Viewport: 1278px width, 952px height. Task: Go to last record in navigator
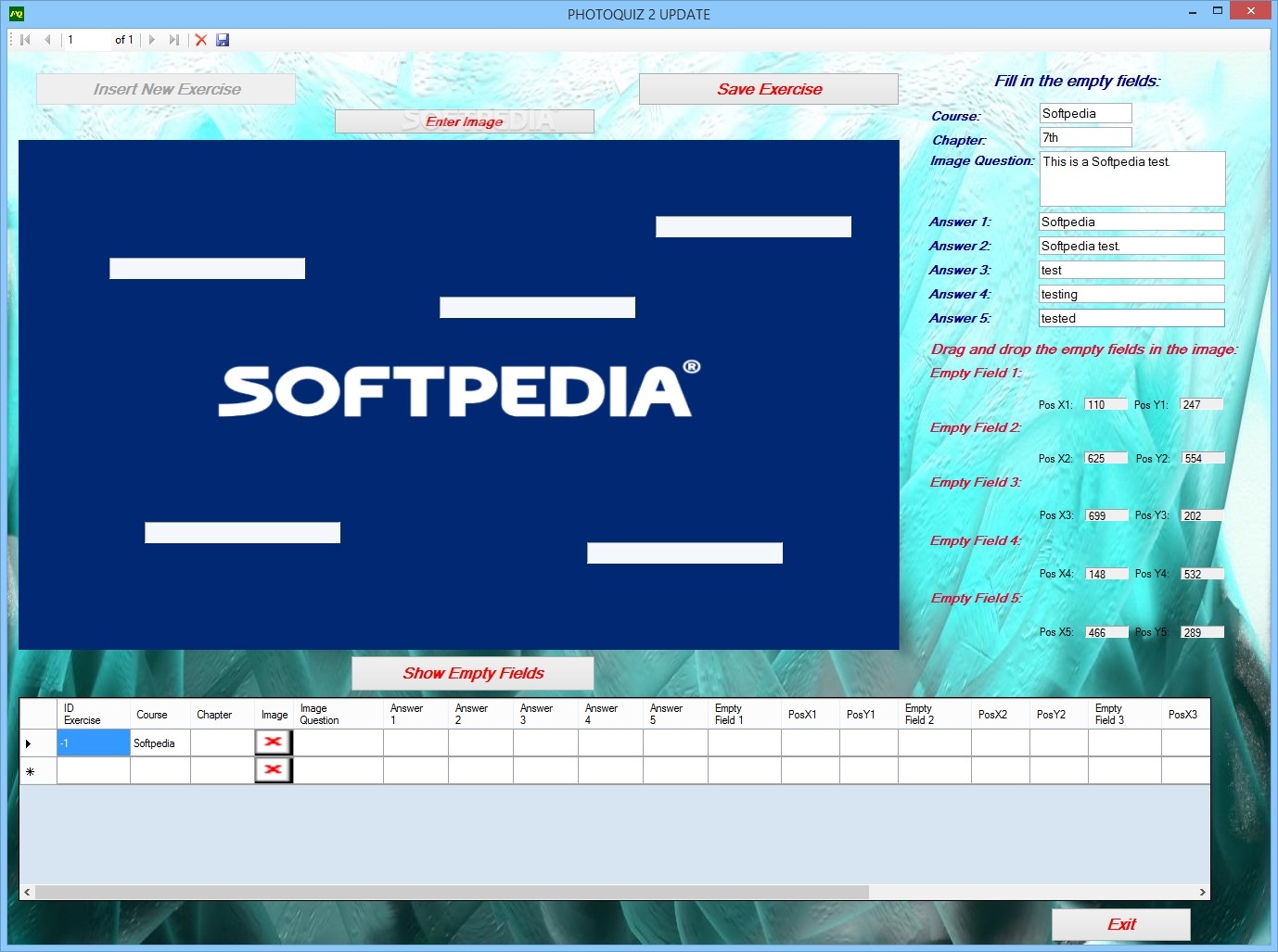point(173,40)
